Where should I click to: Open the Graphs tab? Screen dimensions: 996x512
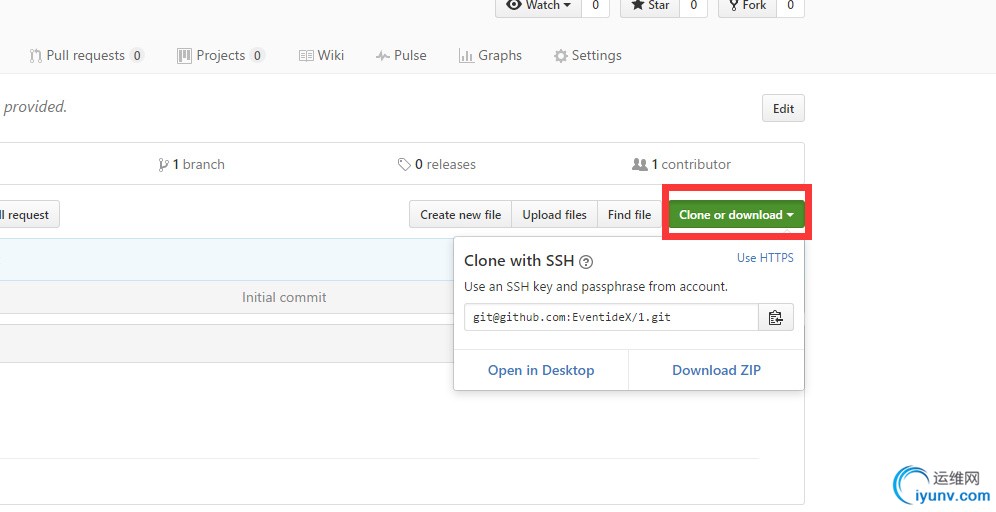pos(490,56)
